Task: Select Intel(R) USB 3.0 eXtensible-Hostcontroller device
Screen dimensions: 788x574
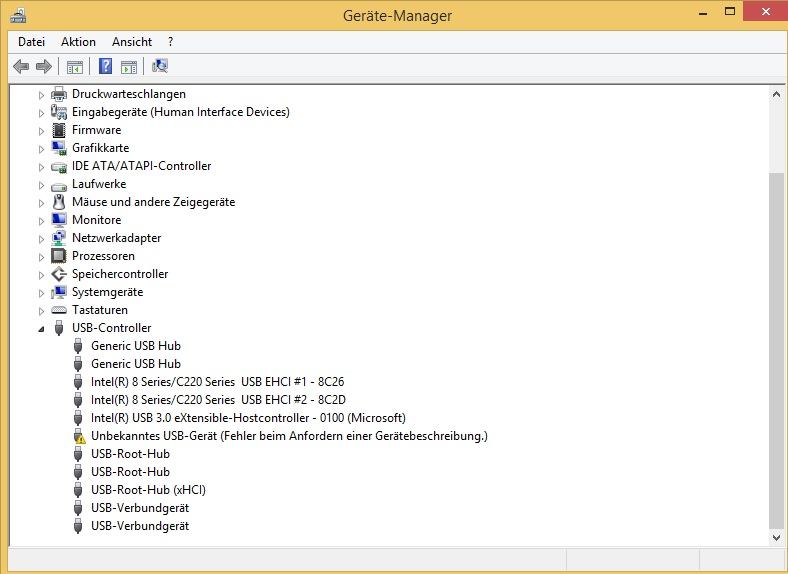Action: [x=248, y=418]
